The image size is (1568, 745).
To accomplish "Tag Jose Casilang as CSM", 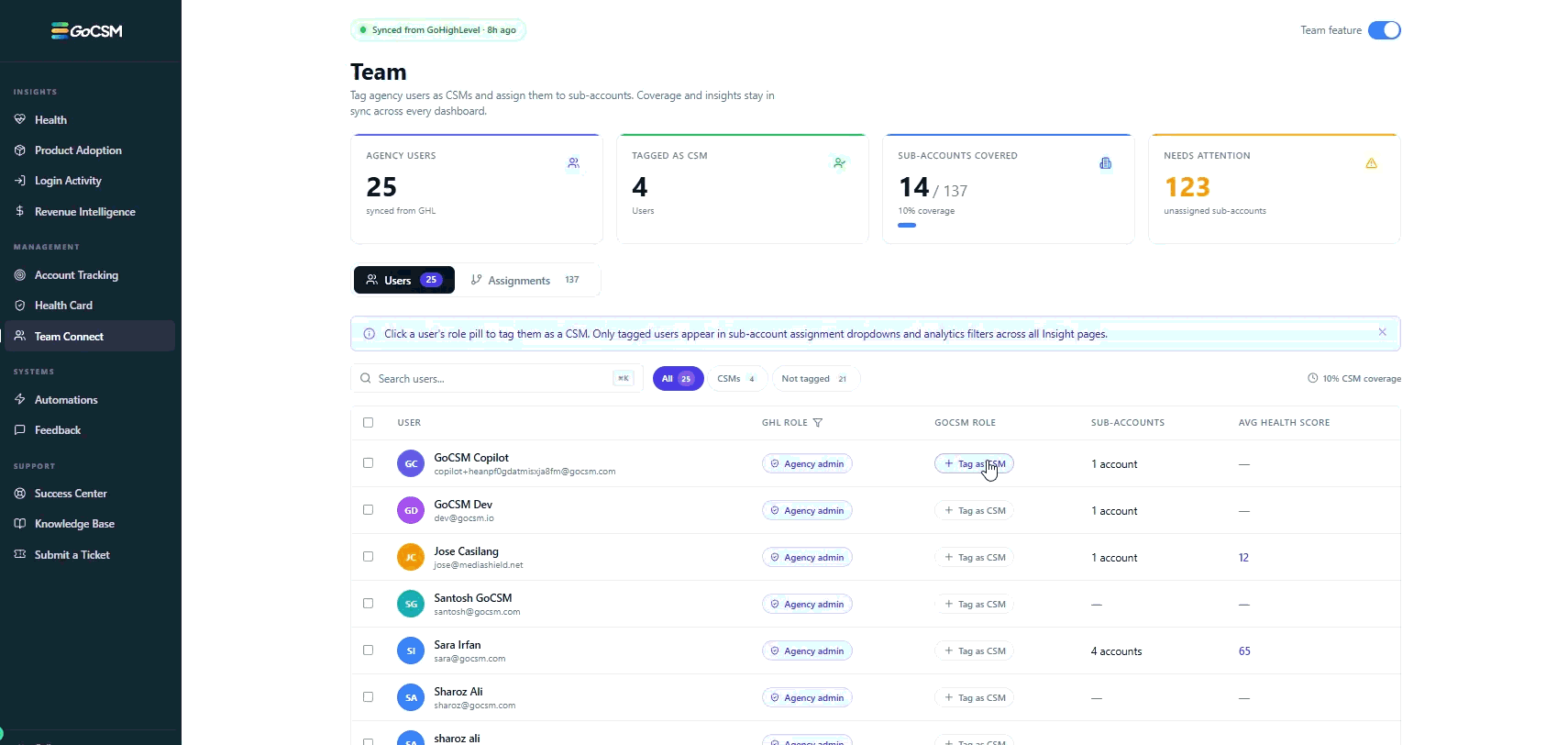I will (974, 557).
